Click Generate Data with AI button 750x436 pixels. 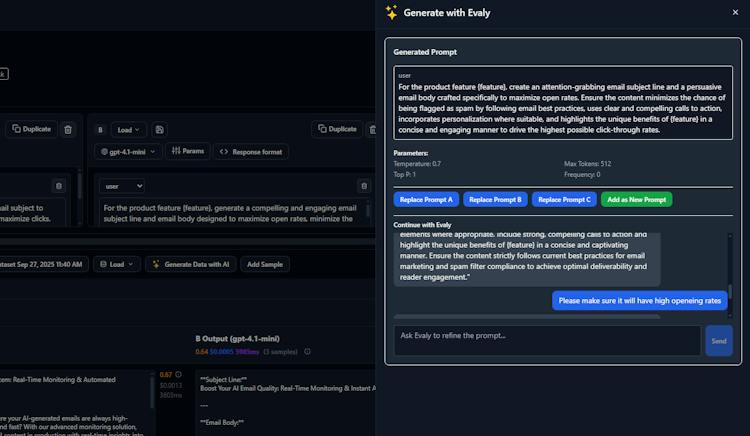click(x=190, y=264)
